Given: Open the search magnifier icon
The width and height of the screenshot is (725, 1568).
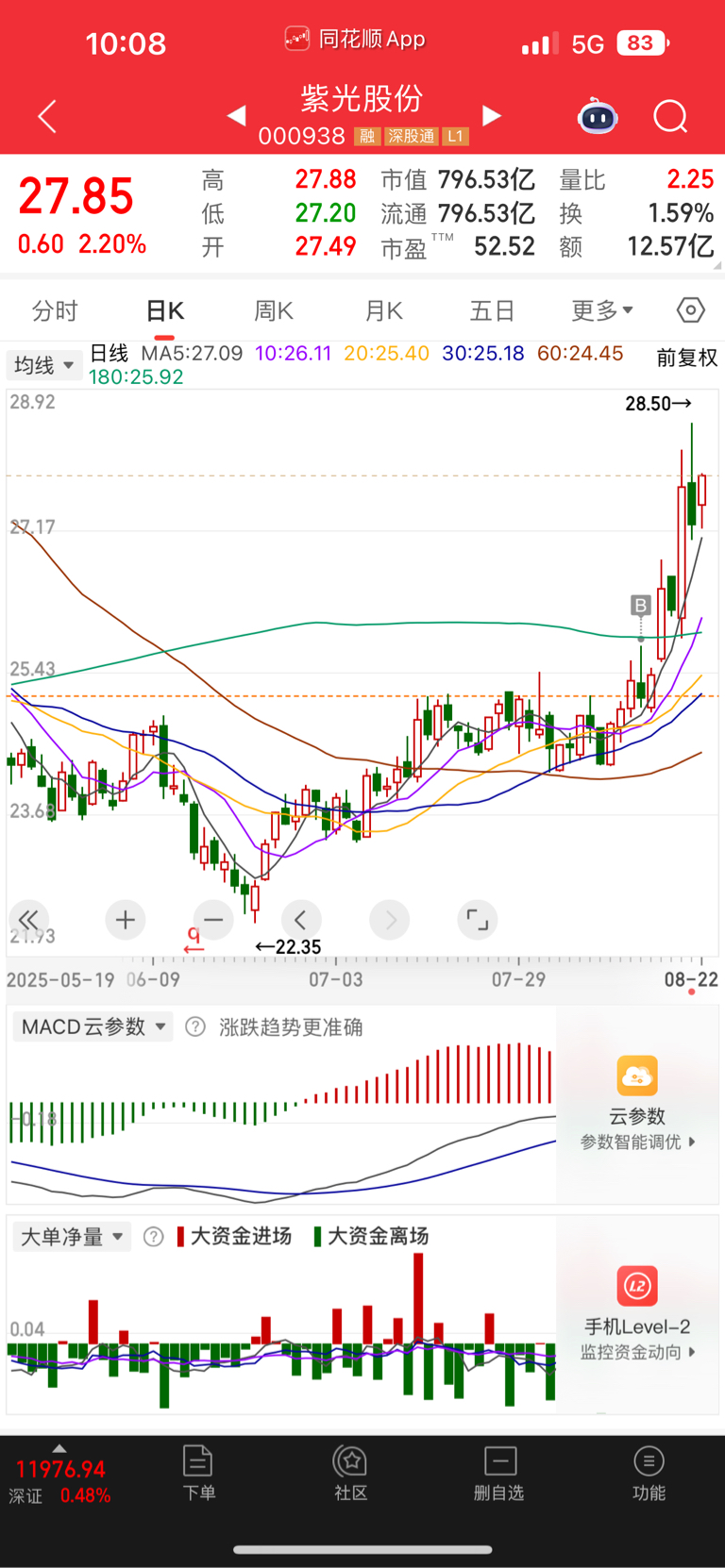Looking at the screenshot, I should coord(670,117).
